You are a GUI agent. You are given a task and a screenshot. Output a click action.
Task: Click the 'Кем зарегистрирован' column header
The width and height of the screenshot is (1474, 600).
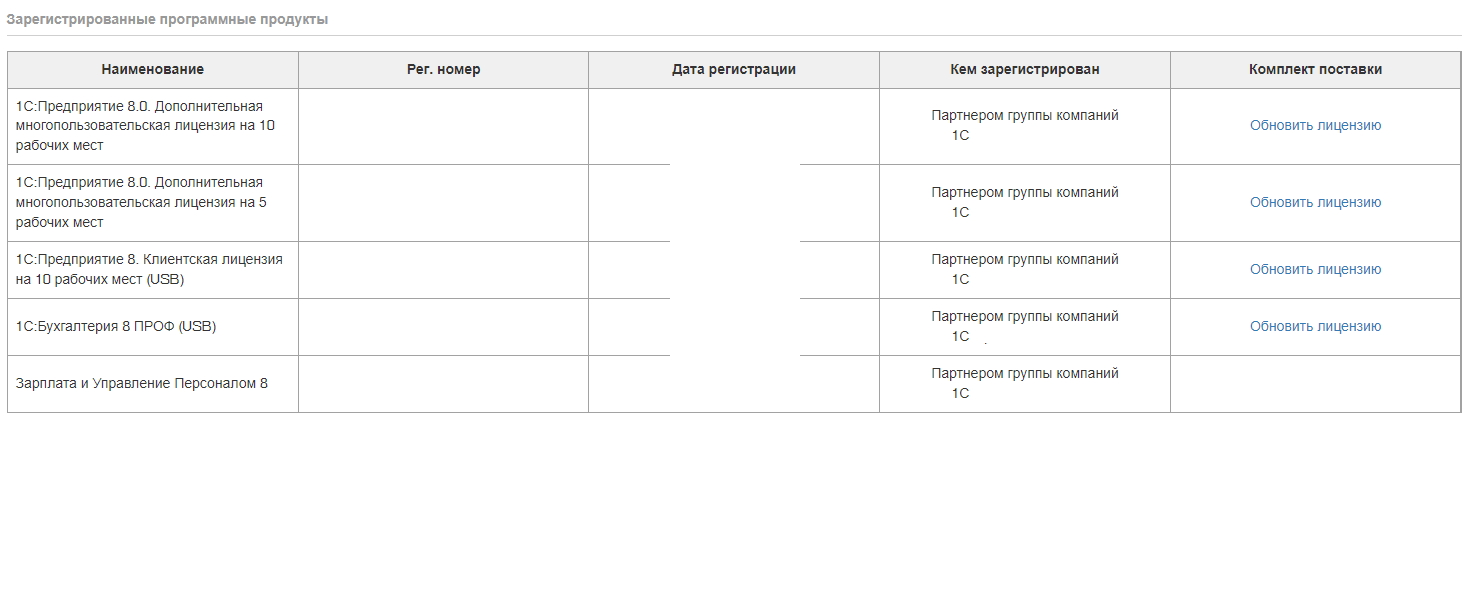coord(1025,70)
